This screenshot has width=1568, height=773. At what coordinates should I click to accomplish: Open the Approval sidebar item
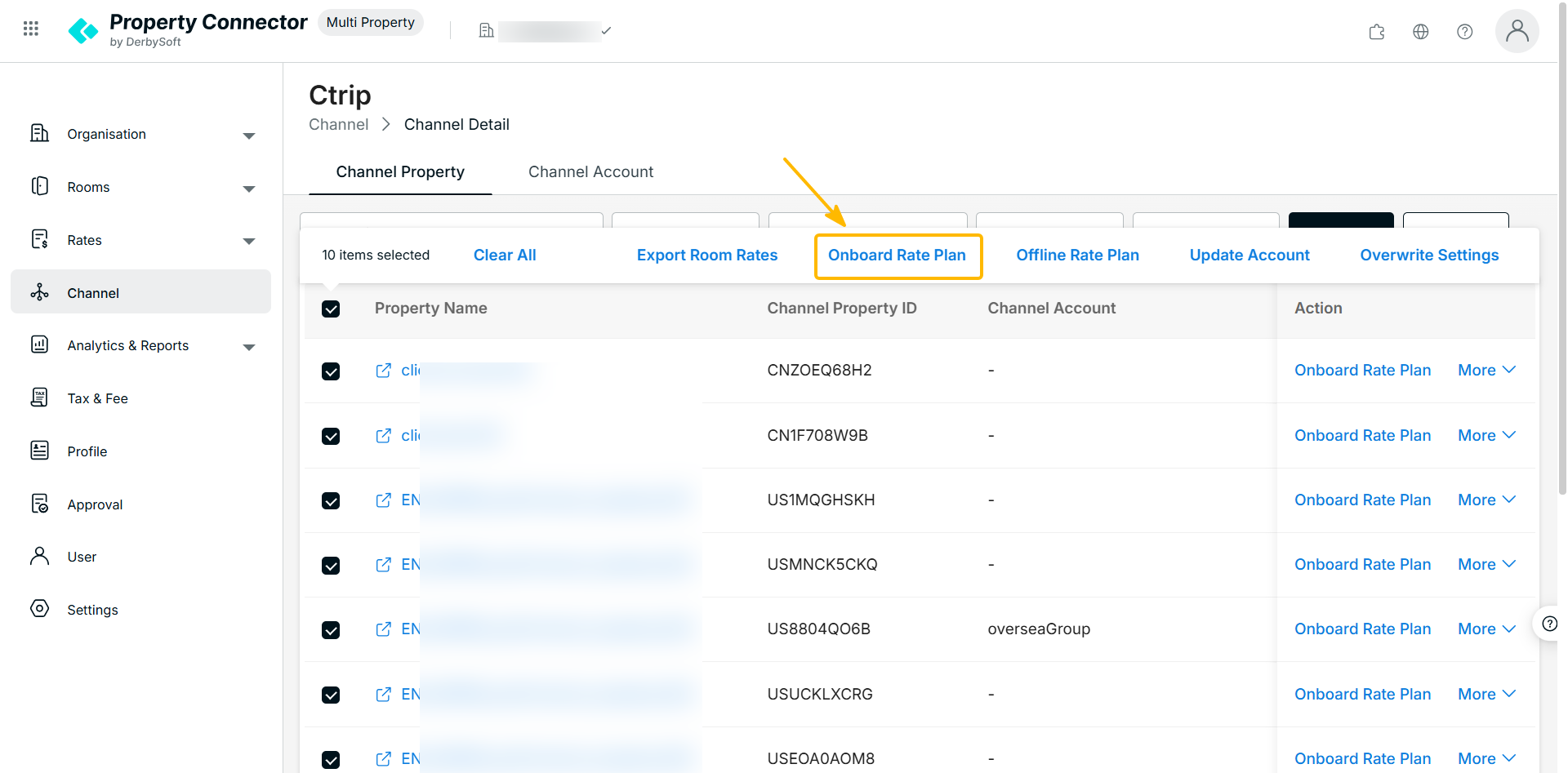pyautogui.click(x=140, y=504)
